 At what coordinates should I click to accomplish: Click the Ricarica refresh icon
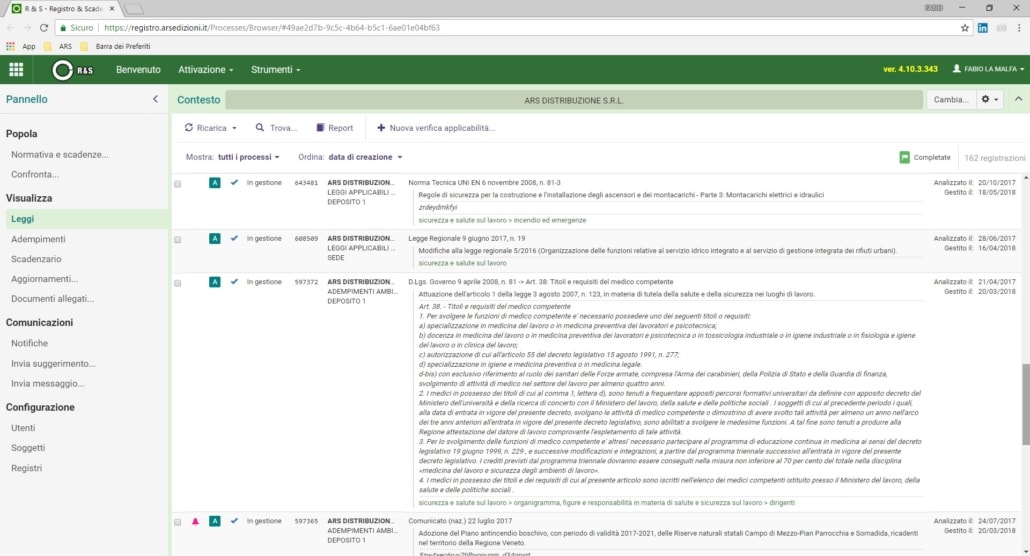click(189, 127)
